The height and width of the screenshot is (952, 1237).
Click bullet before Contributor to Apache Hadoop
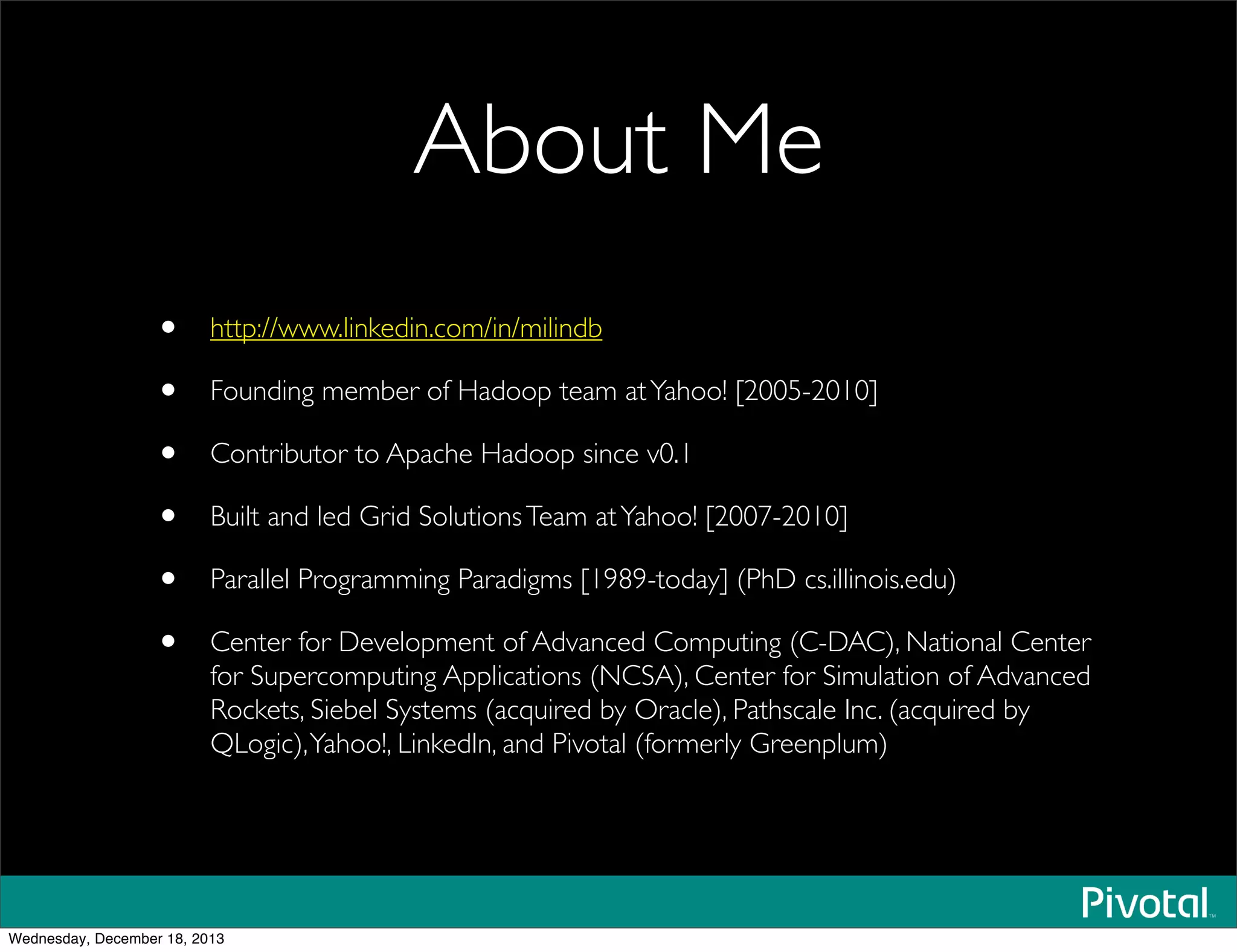coord(169,453)
